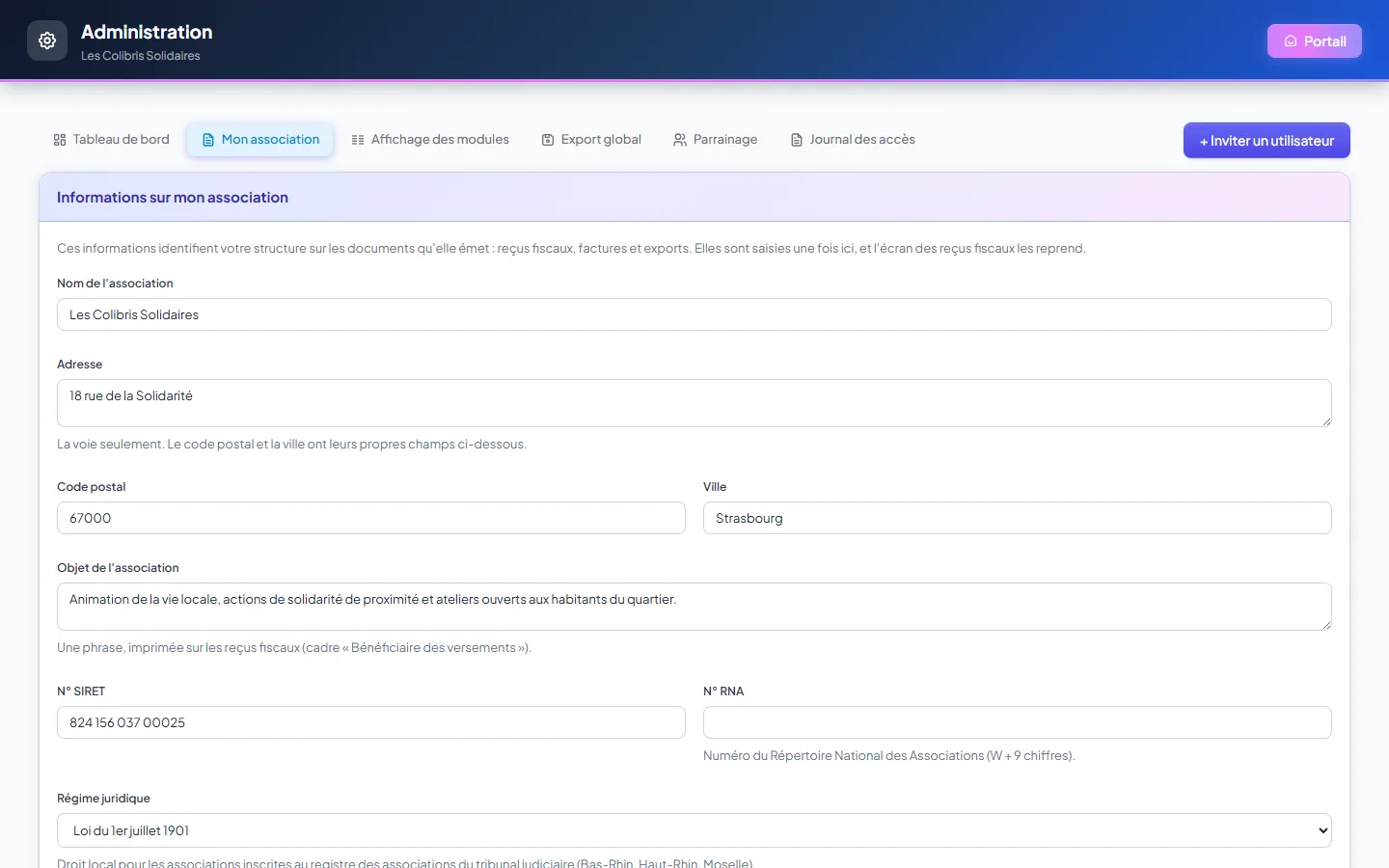1389x868 pixels.
Task: Focus the Nom de l'association field
Action: point(694,314)
